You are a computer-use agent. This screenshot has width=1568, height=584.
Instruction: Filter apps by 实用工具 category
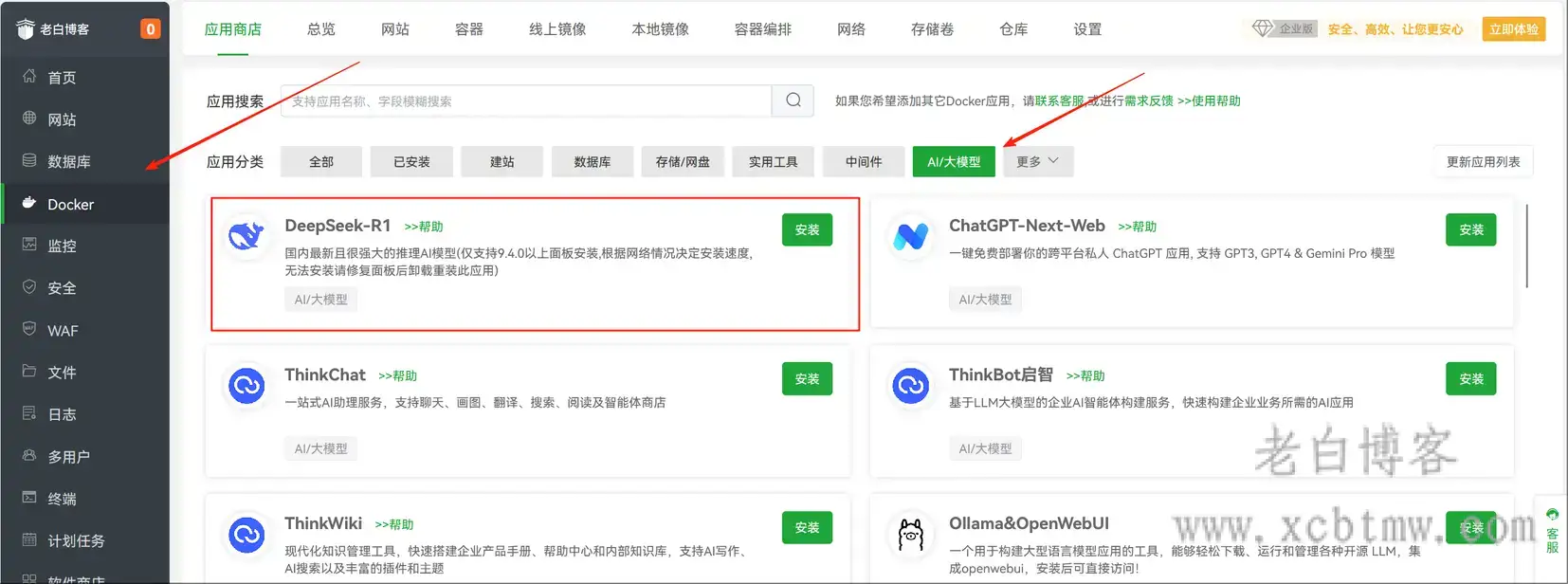tap(774, 161)
